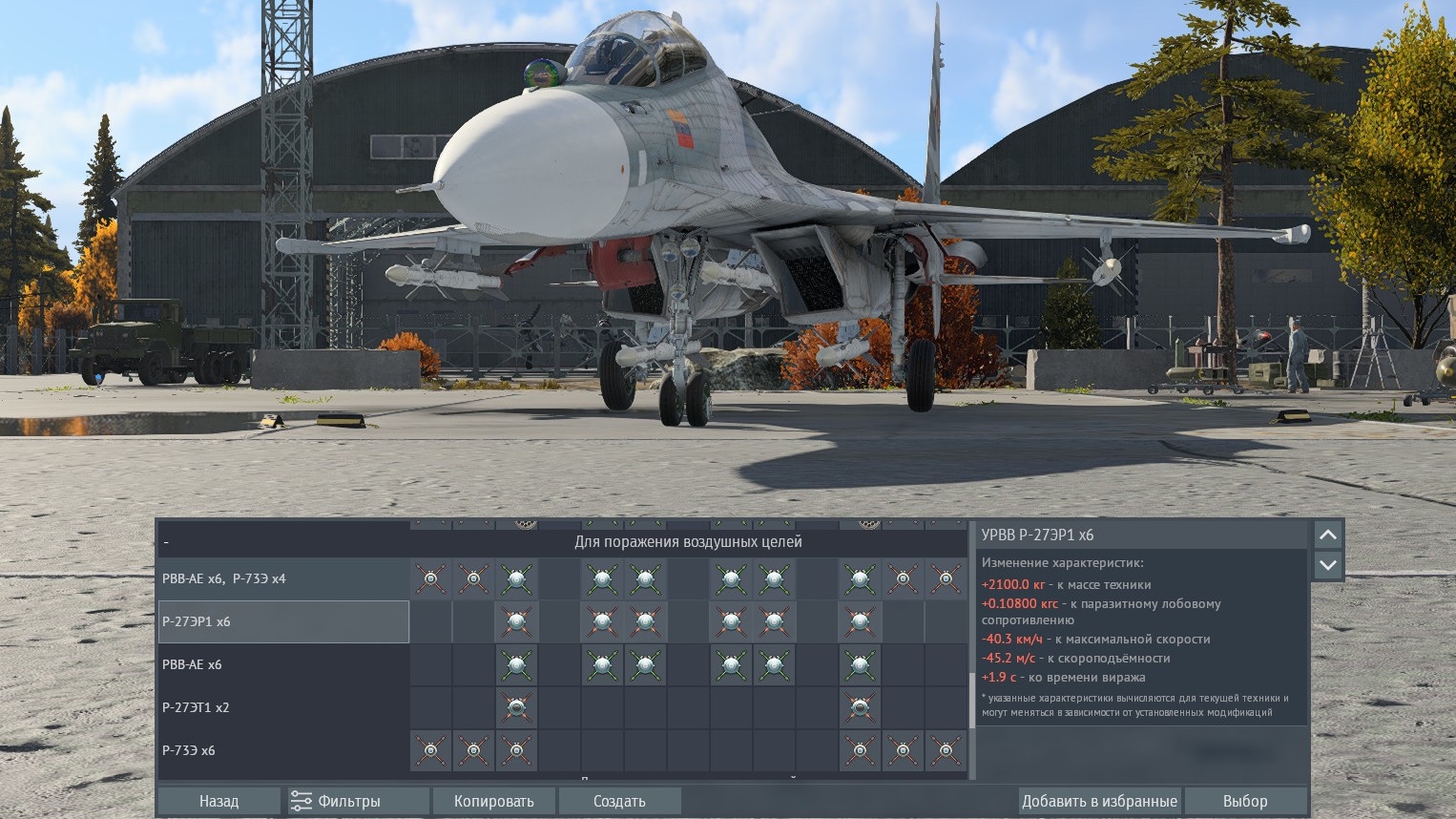Confirm loadout with the Выбор button
Viewport: 1456px width, 819px height.
click(1245, 801)
